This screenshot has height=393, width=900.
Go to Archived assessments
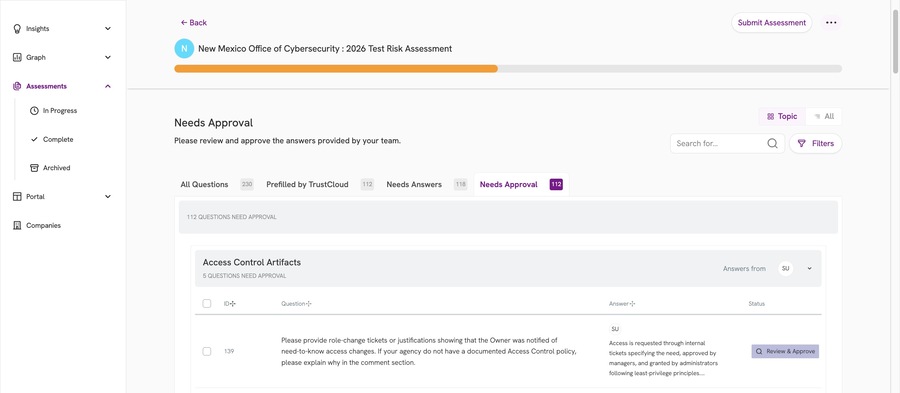click(56, 168)
